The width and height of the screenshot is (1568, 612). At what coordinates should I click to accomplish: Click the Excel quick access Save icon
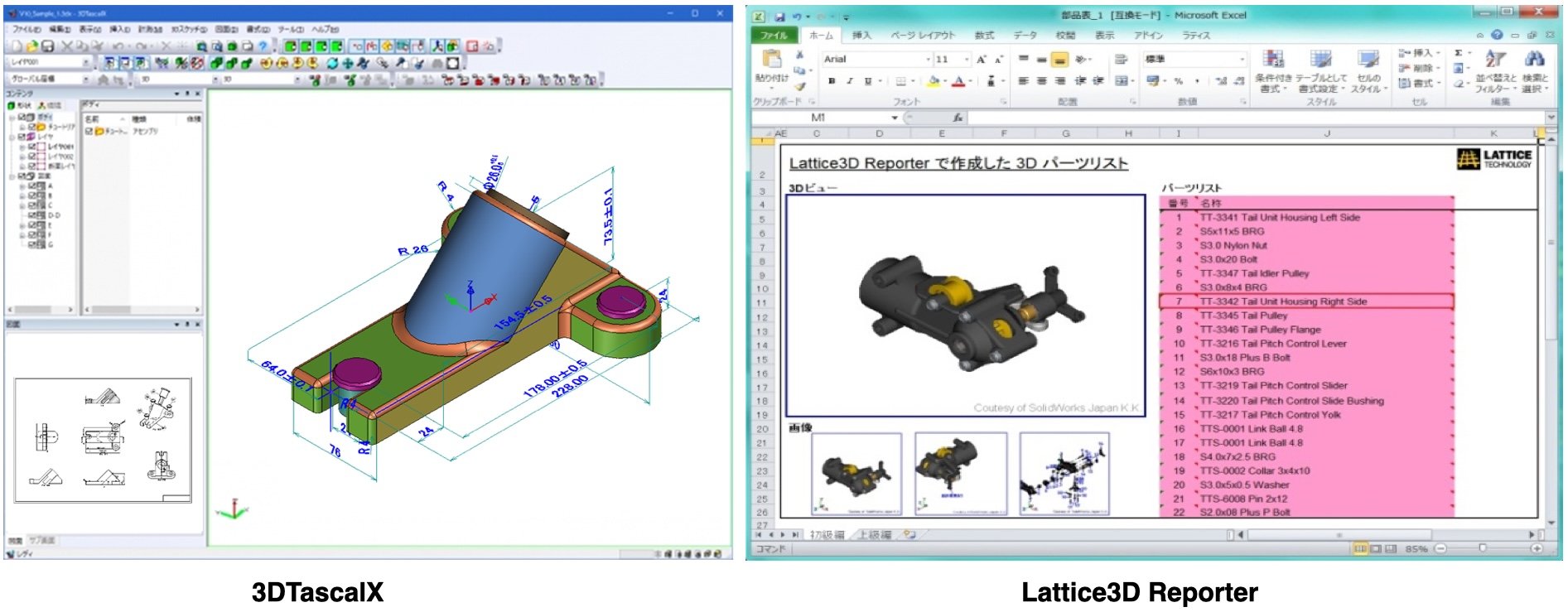779,16
